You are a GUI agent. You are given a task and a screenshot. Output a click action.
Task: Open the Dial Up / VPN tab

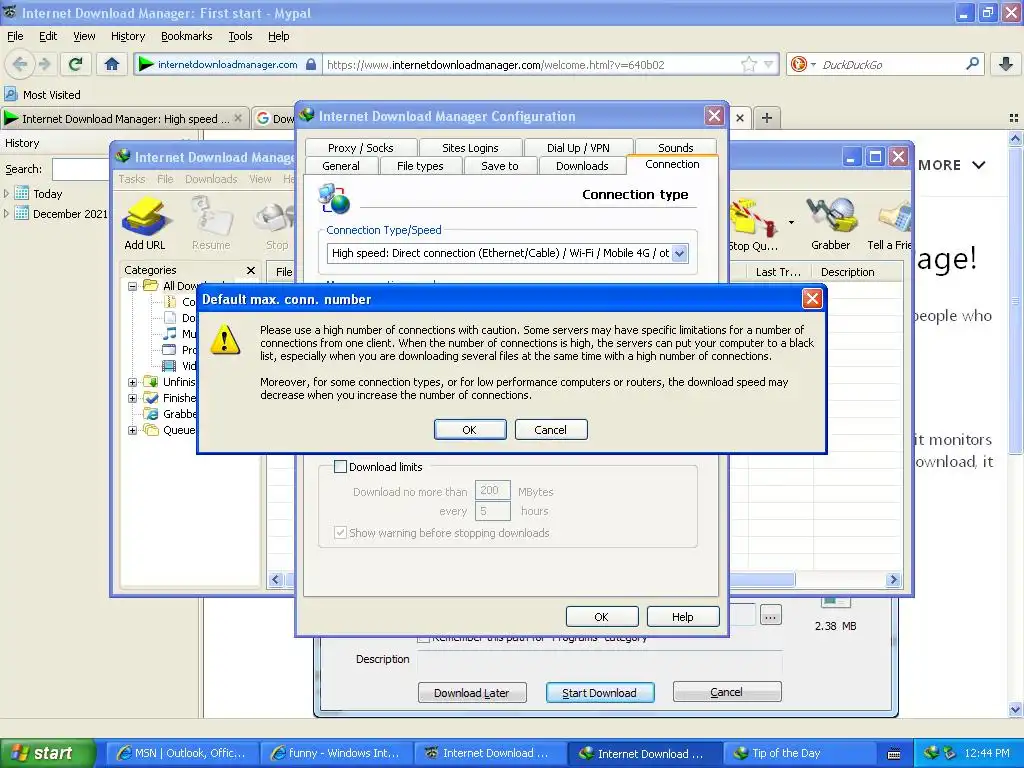pyautogui.click(x=578, y=148)
